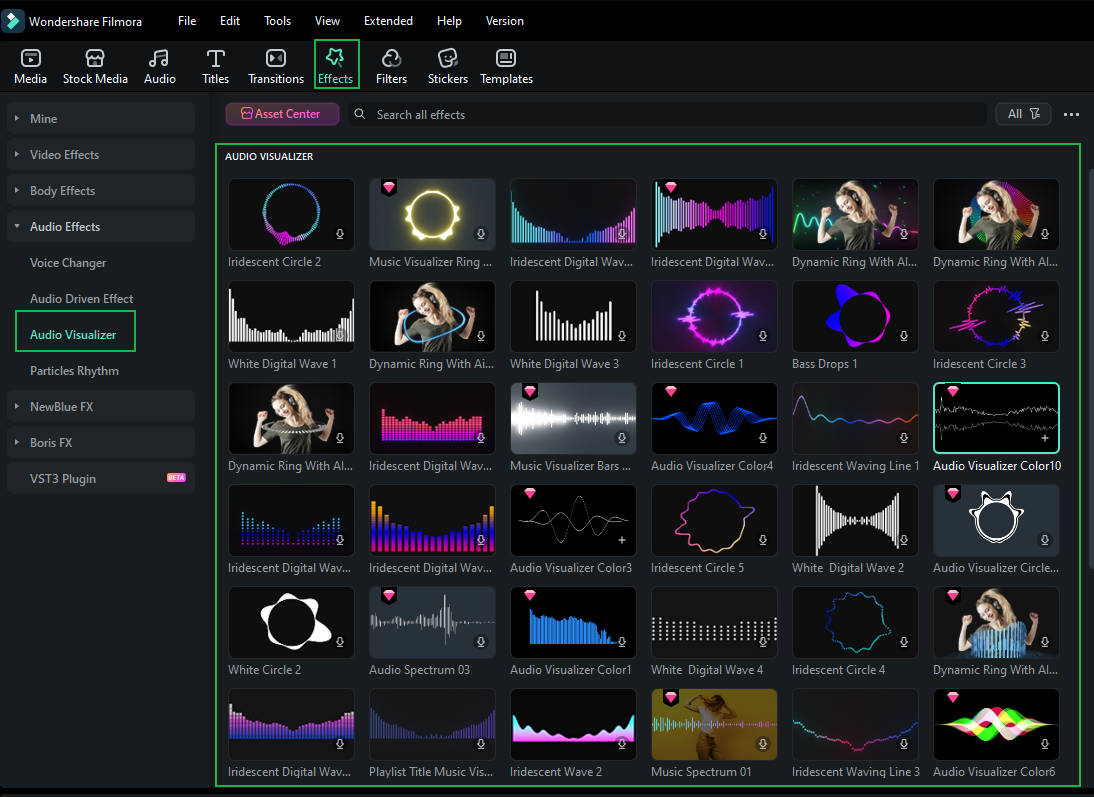
Task: Open the Media panel icon
Action: (x=30, y=66)
